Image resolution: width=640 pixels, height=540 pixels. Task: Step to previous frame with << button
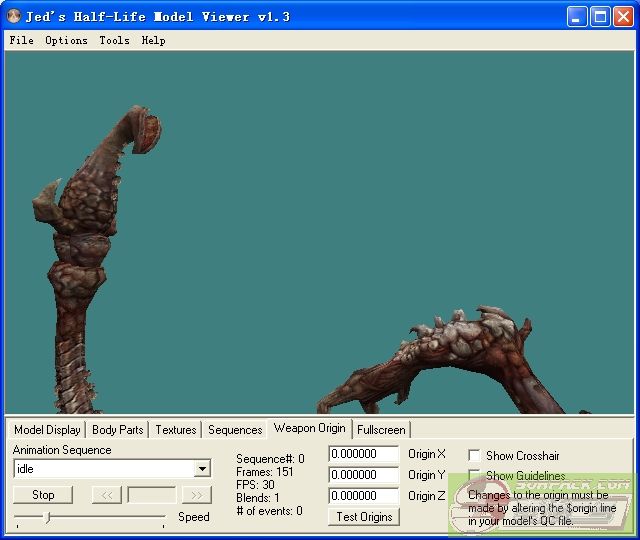tap(106, 495)
